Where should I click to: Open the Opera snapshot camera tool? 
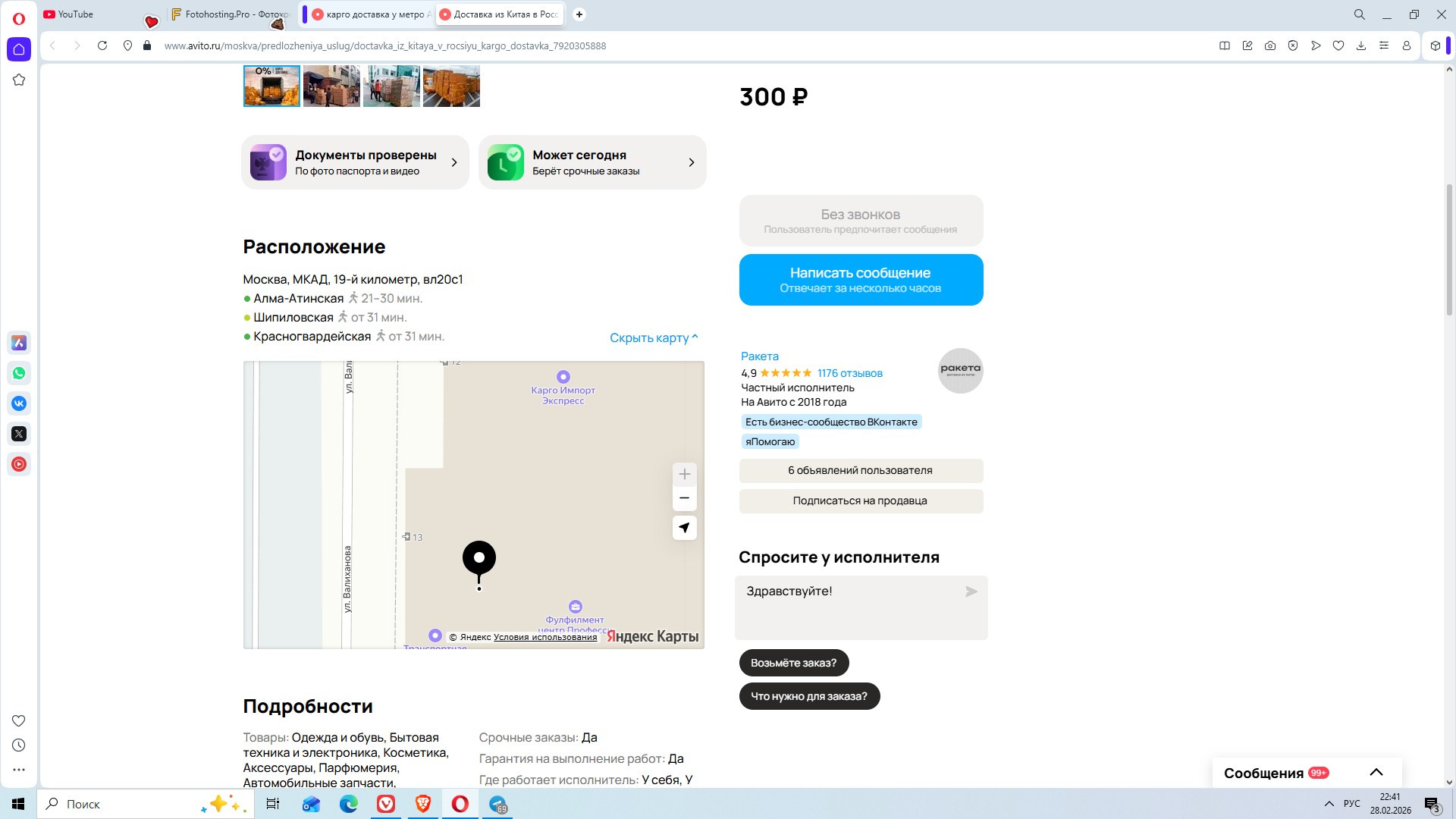[1270, 45]
